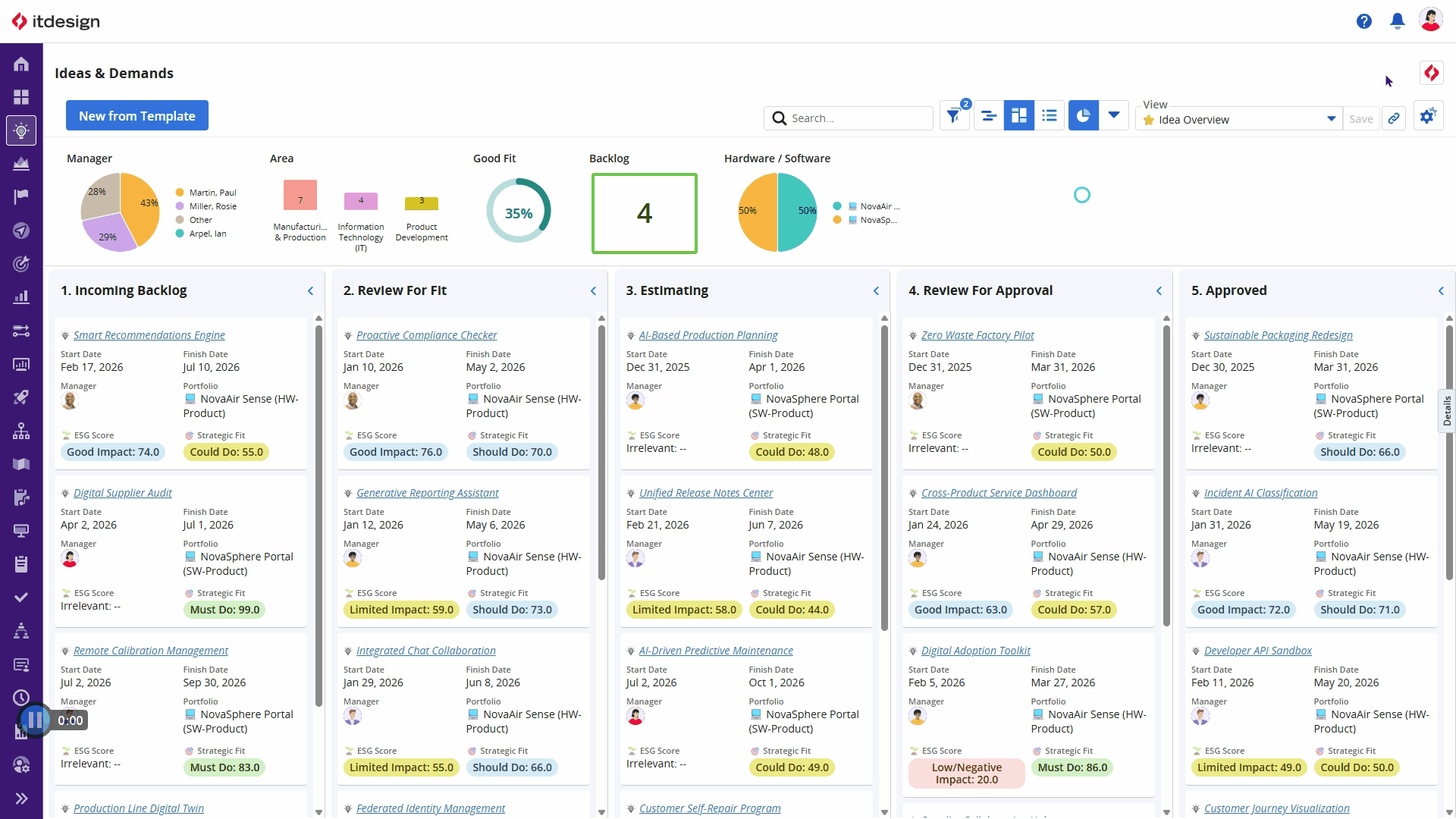This screenshot has height=819, width=1456.
Task: Copy the view link icon
Action: coord(1394,119)
